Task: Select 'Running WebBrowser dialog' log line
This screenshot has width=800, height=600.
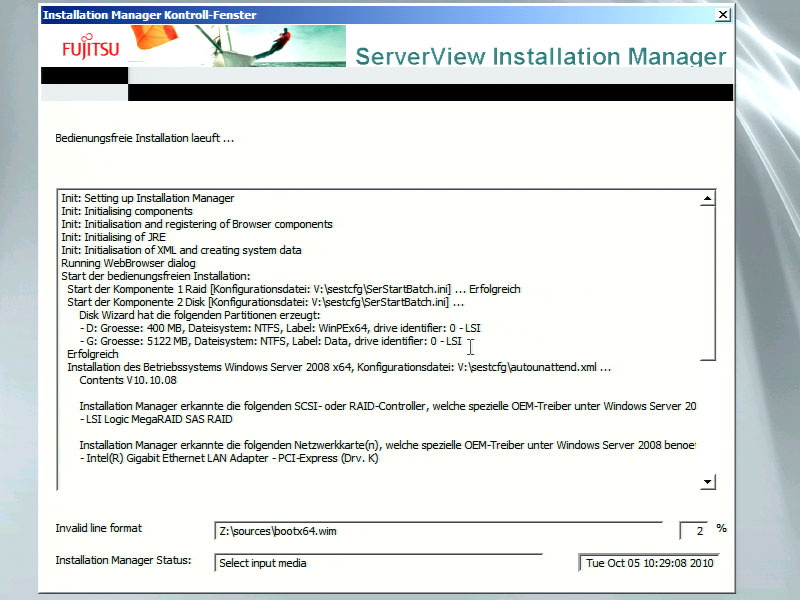Action: pos(128,263)
